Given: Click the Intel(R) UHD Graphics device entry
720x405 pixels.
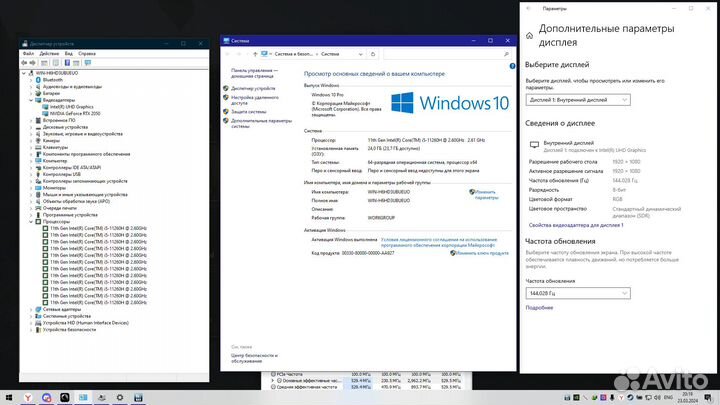Looking at the screenshot, I should pyautogui.click(x=70, y=106).
